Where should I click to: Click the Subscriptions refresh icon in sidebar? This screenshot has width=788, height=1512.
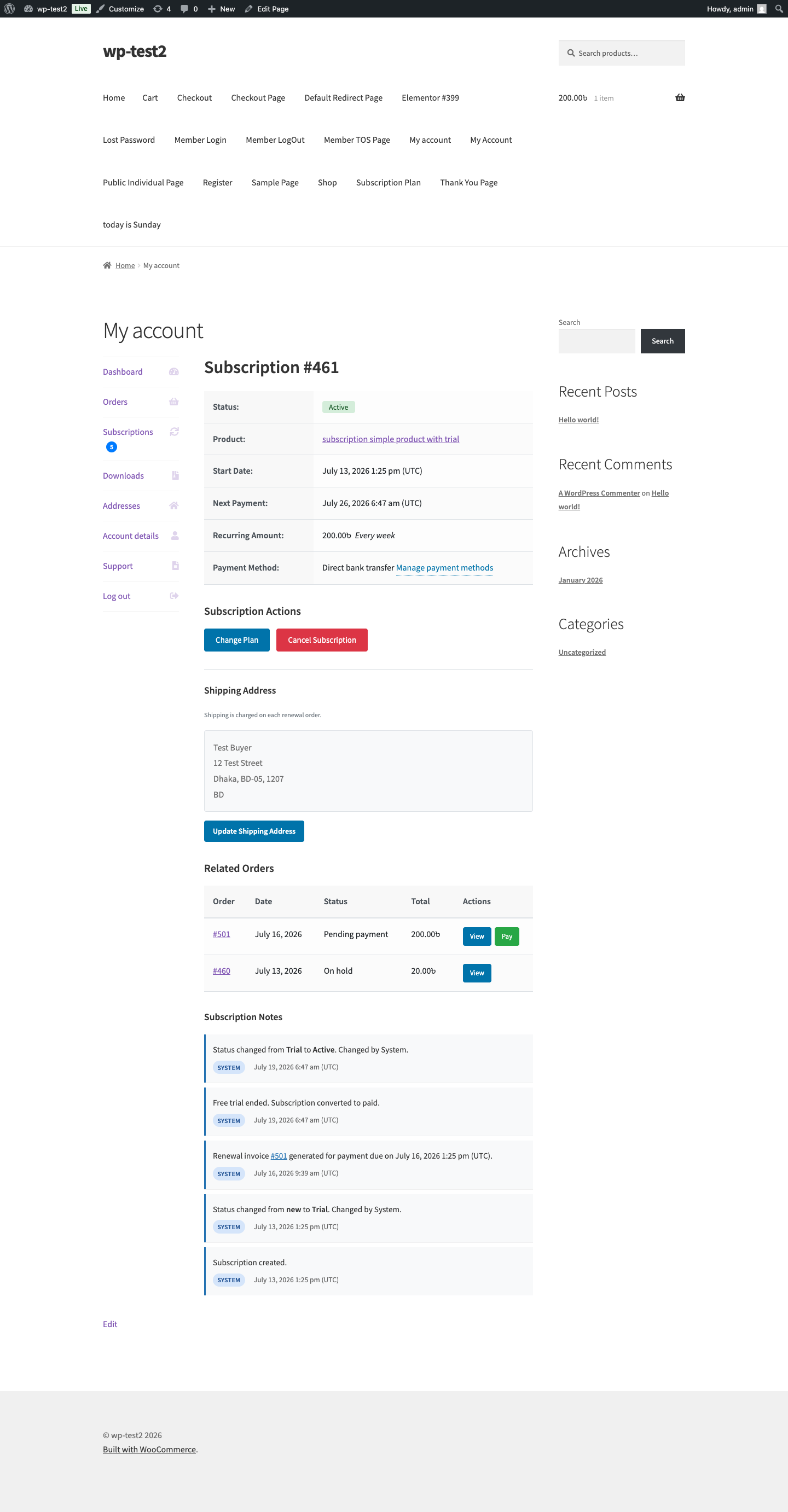175,432
